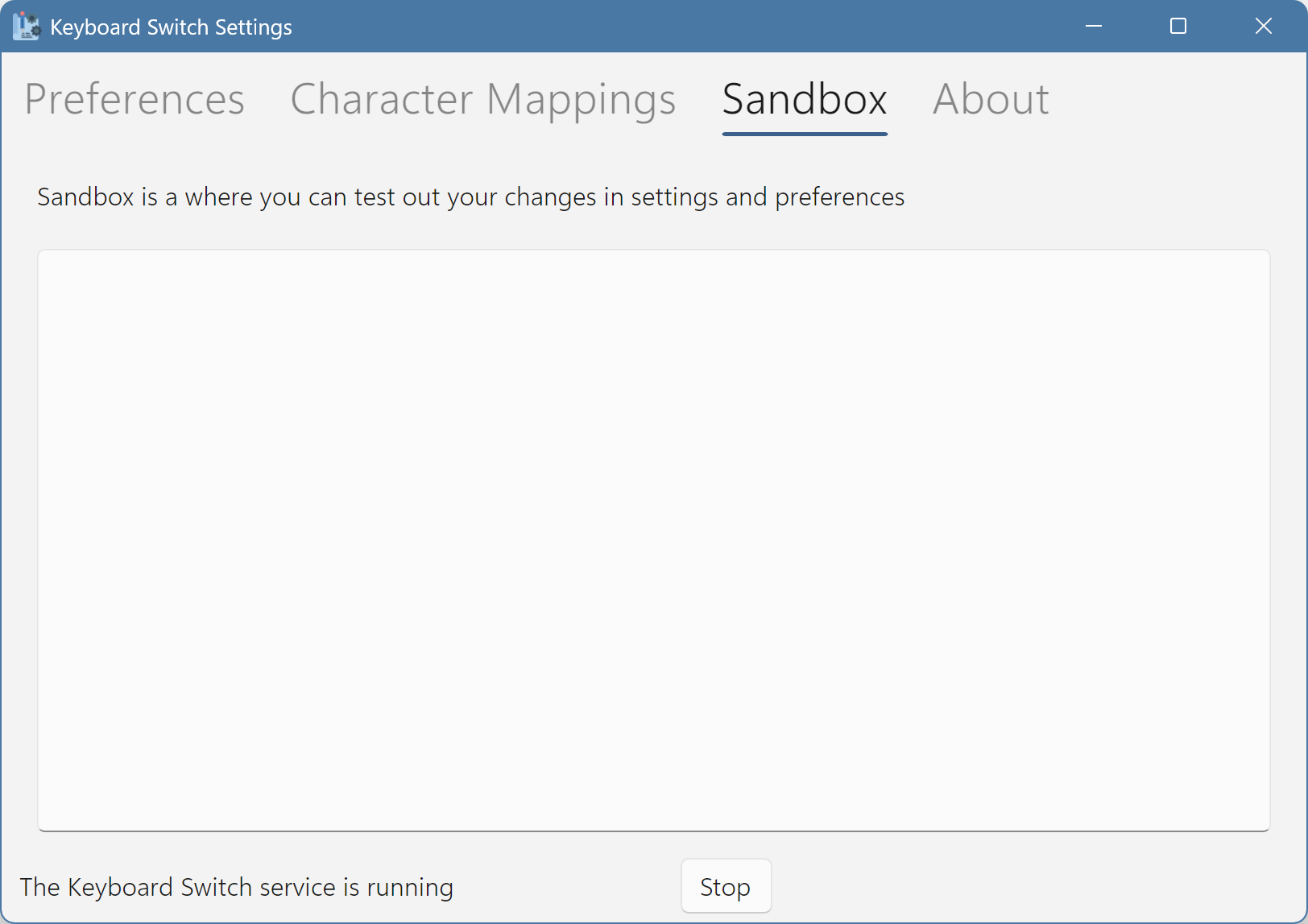Select the Sandbox tab
1308x924 pixels.
805,100
